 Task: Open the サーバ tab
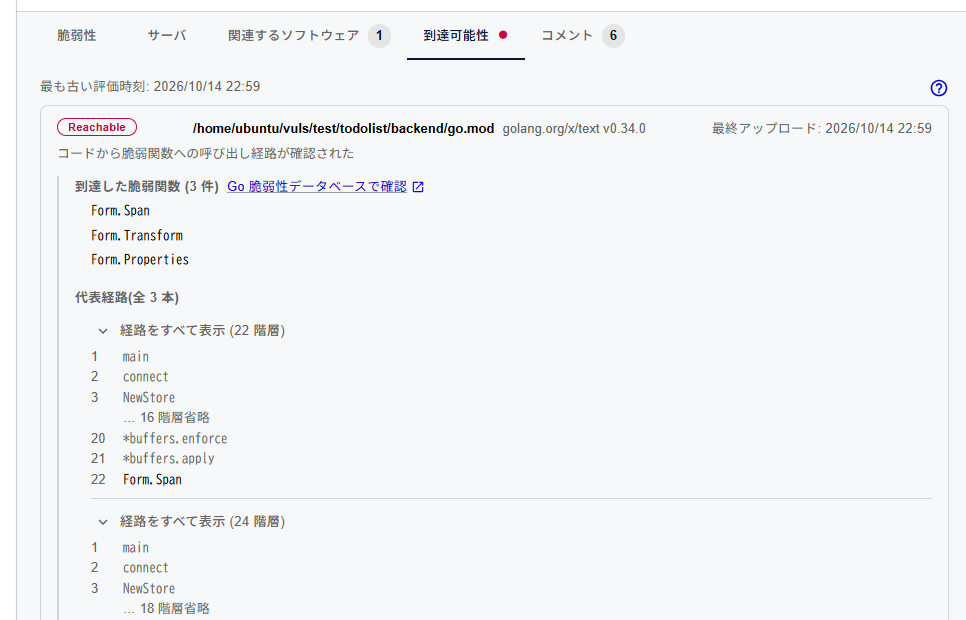[x=167, y=36]
